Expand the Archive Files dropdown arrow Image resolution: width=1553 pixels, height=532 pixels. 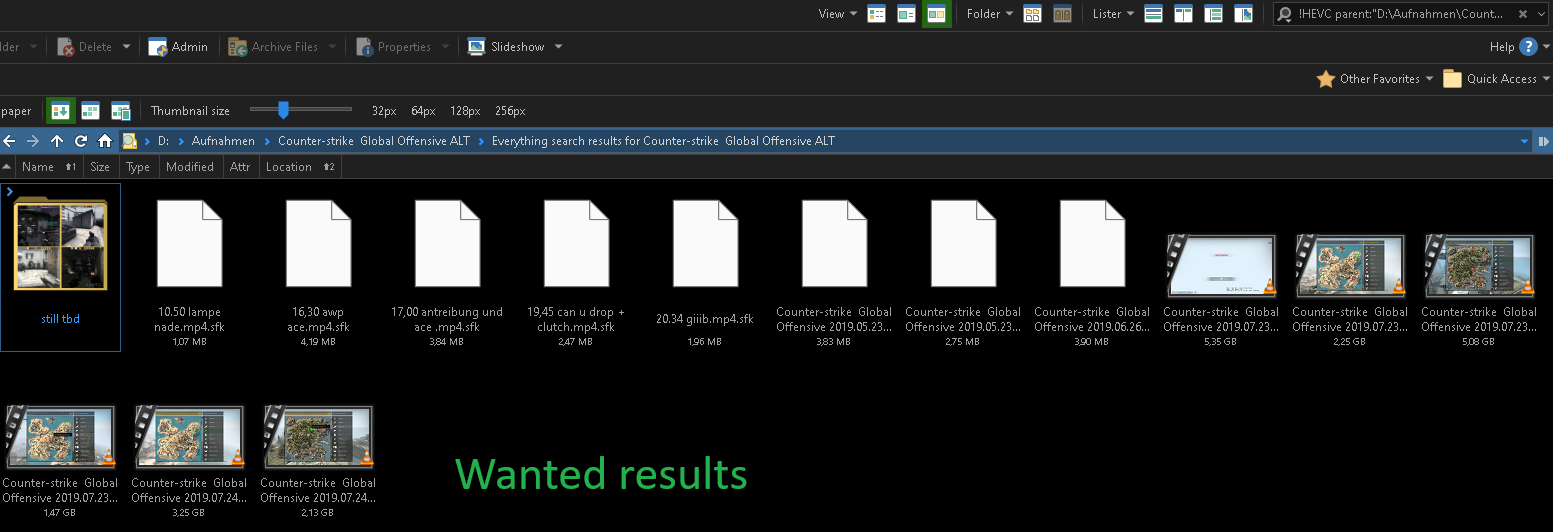tap(333, 47)
